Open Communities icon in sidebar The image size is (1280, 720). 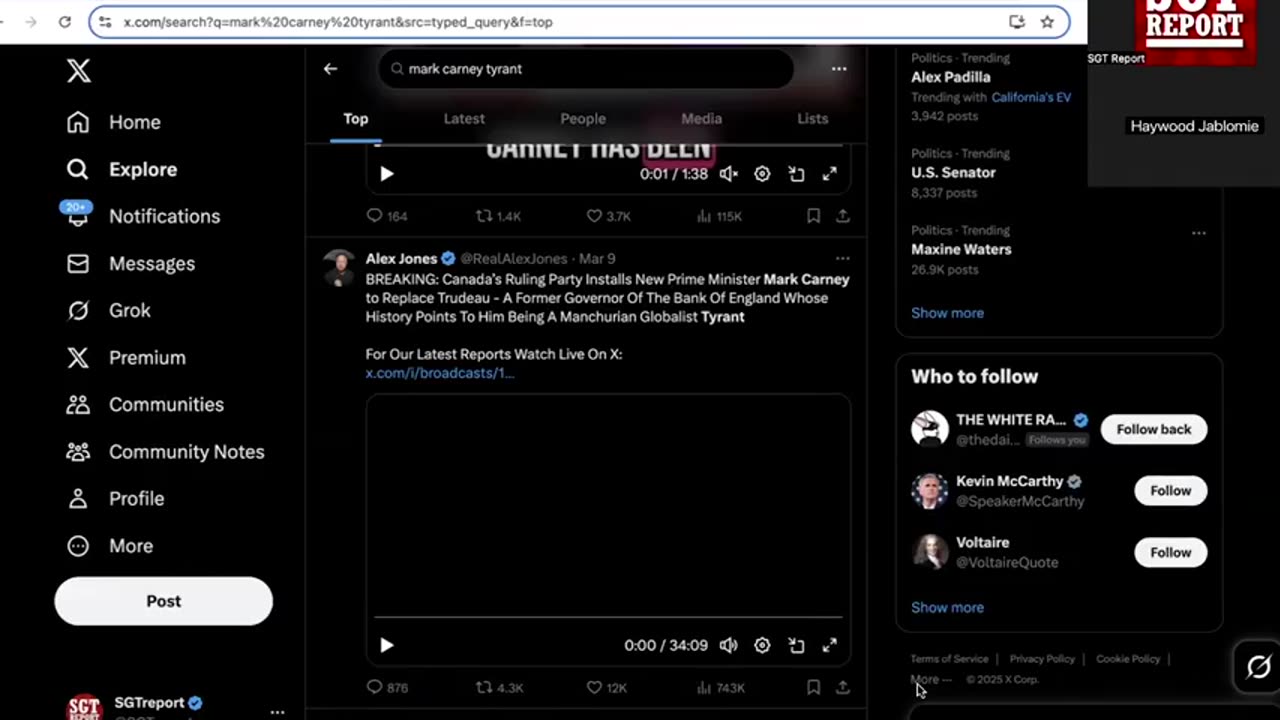point(78,404)
